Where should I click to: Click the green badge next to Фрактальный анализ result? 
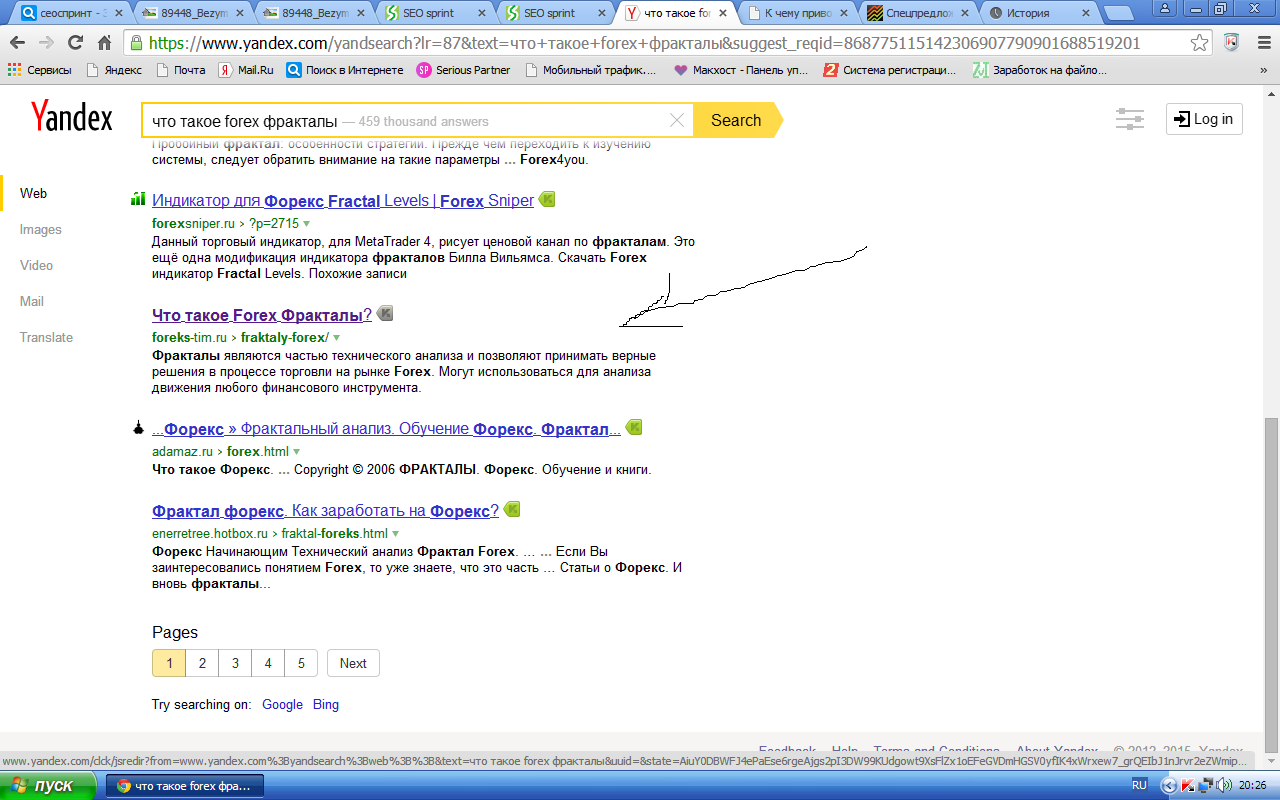click(633, 428)
